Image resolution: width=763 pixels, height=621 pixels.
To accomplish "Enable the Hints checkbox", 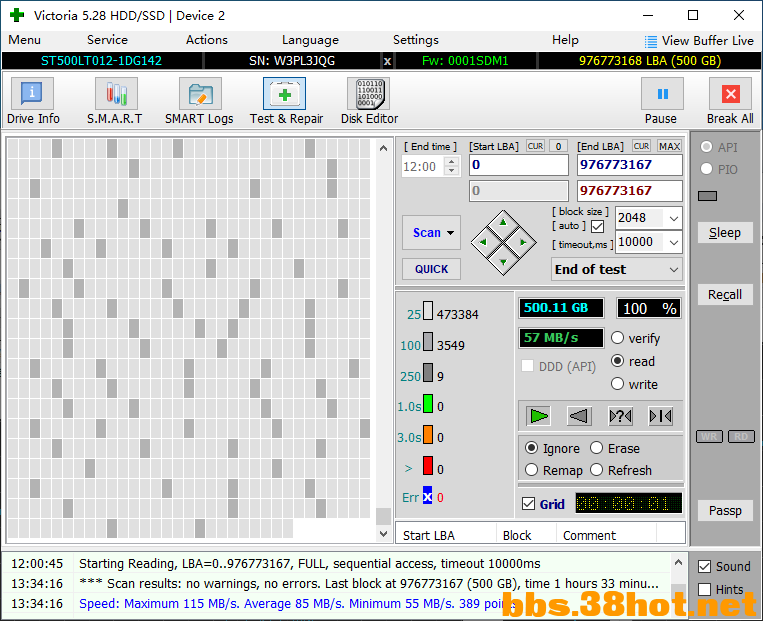I will click(704, 589).
